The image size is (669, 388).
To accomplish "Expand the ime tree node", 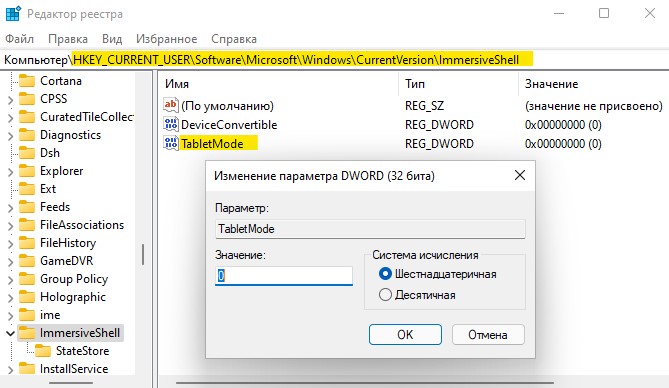I will (x=11, y=316).
